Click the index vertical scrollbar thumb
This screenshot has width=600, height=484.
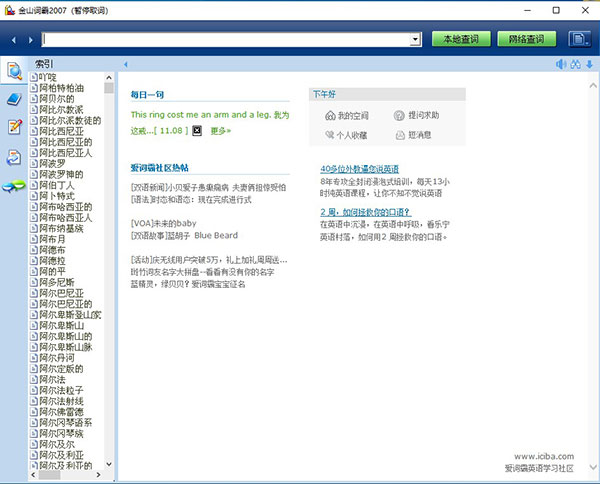(x=109, y=88)
